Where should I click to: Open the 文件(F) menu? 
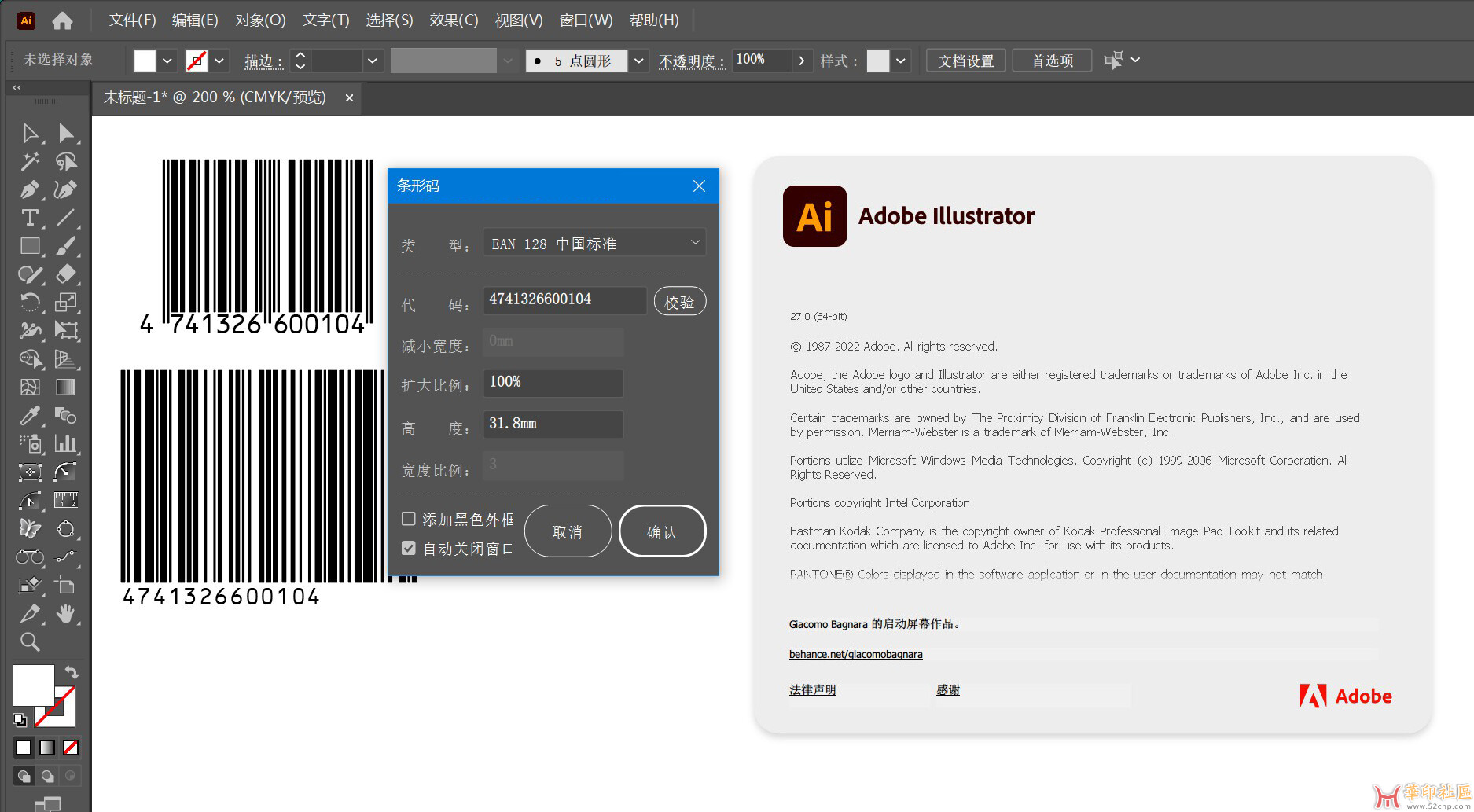pyautogui.click(x=132, y=20)
